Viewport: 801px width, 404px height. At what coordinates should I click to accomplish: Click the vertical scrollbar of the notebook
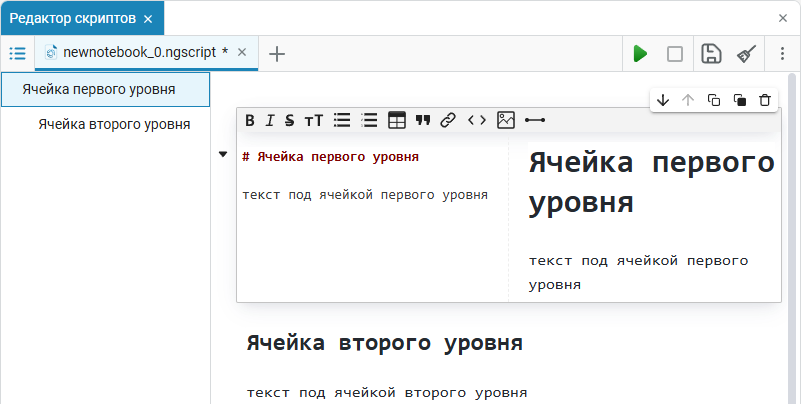792,238
